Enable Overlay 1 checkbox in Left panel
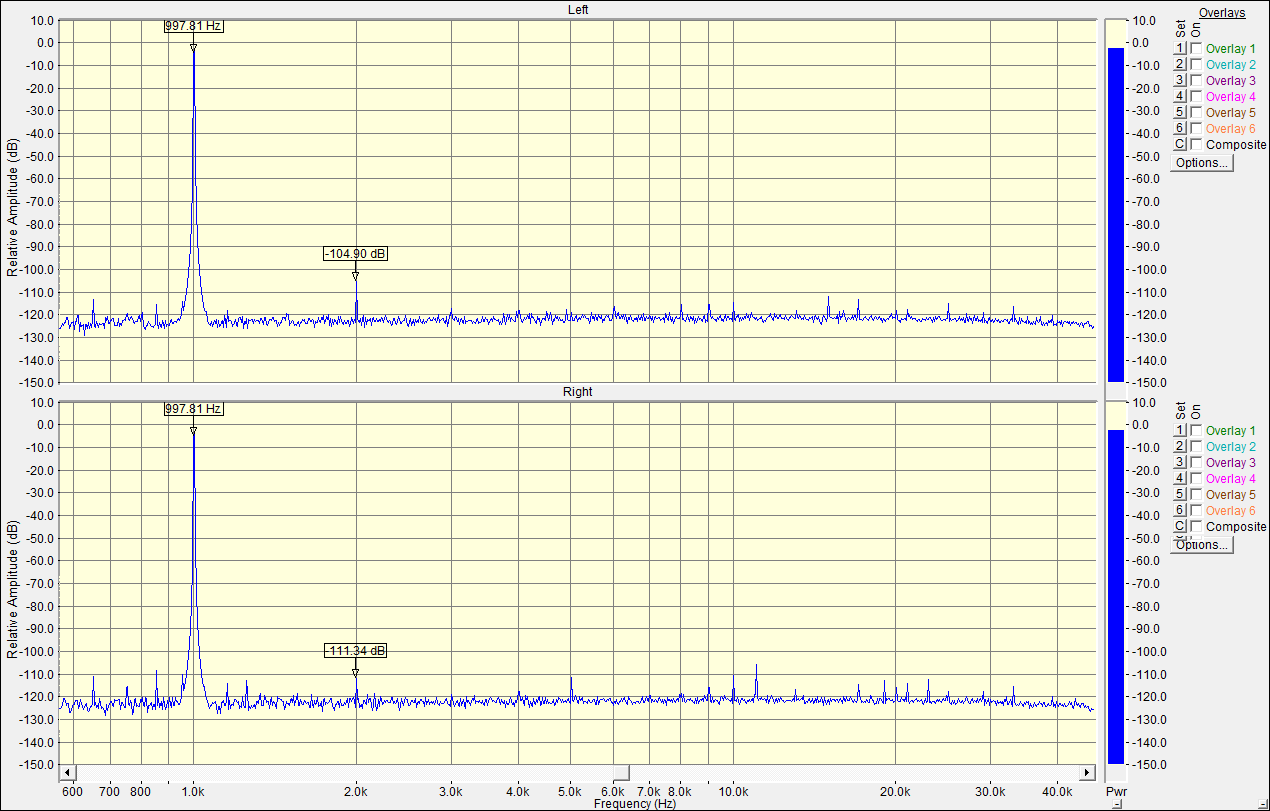The height and width of the screenshot is (811, 1270). 1197,48
